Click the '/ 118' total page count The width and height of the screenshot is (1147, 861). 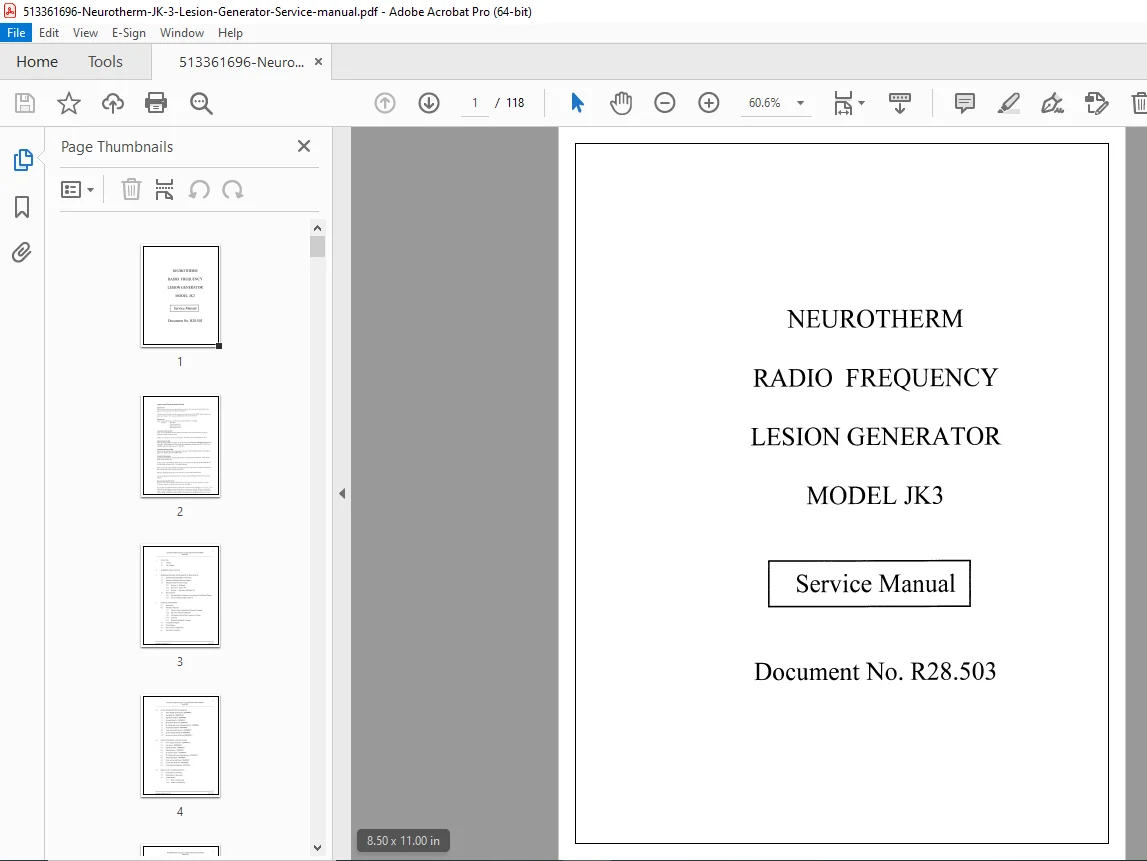tap(510, 103)
